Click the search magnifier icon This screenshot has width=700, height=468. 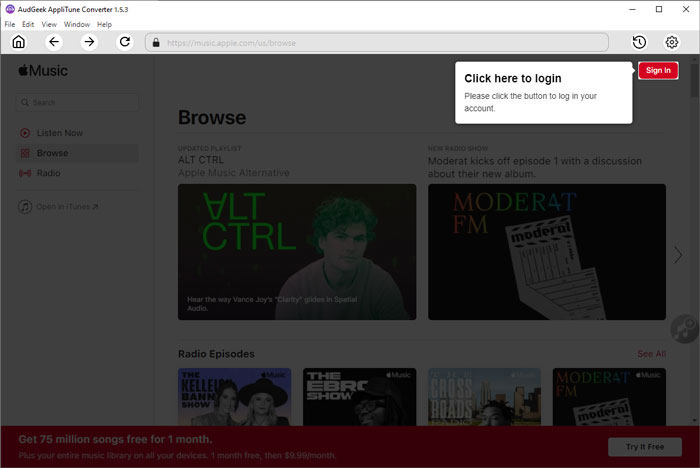click(25, 102)
